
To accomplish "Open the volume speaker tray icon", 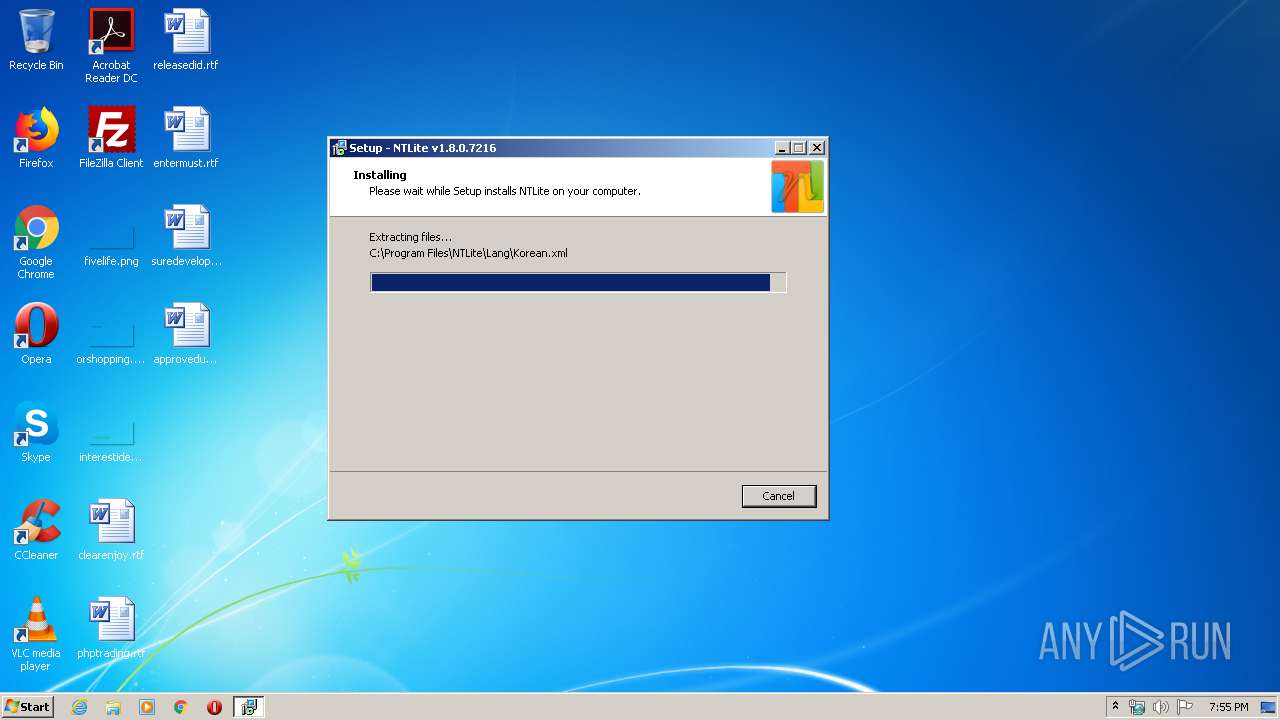I will (x=1161, y=707).
